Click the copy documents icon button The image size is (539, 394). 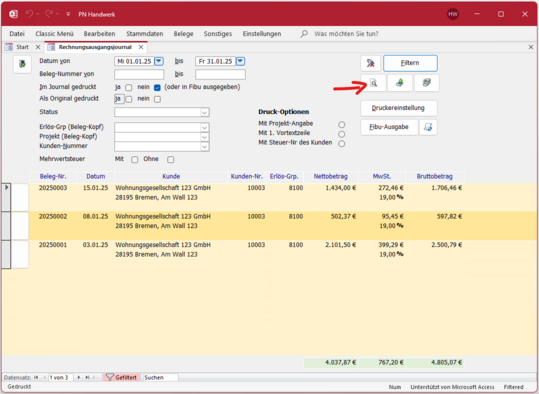tap(426, 83)
